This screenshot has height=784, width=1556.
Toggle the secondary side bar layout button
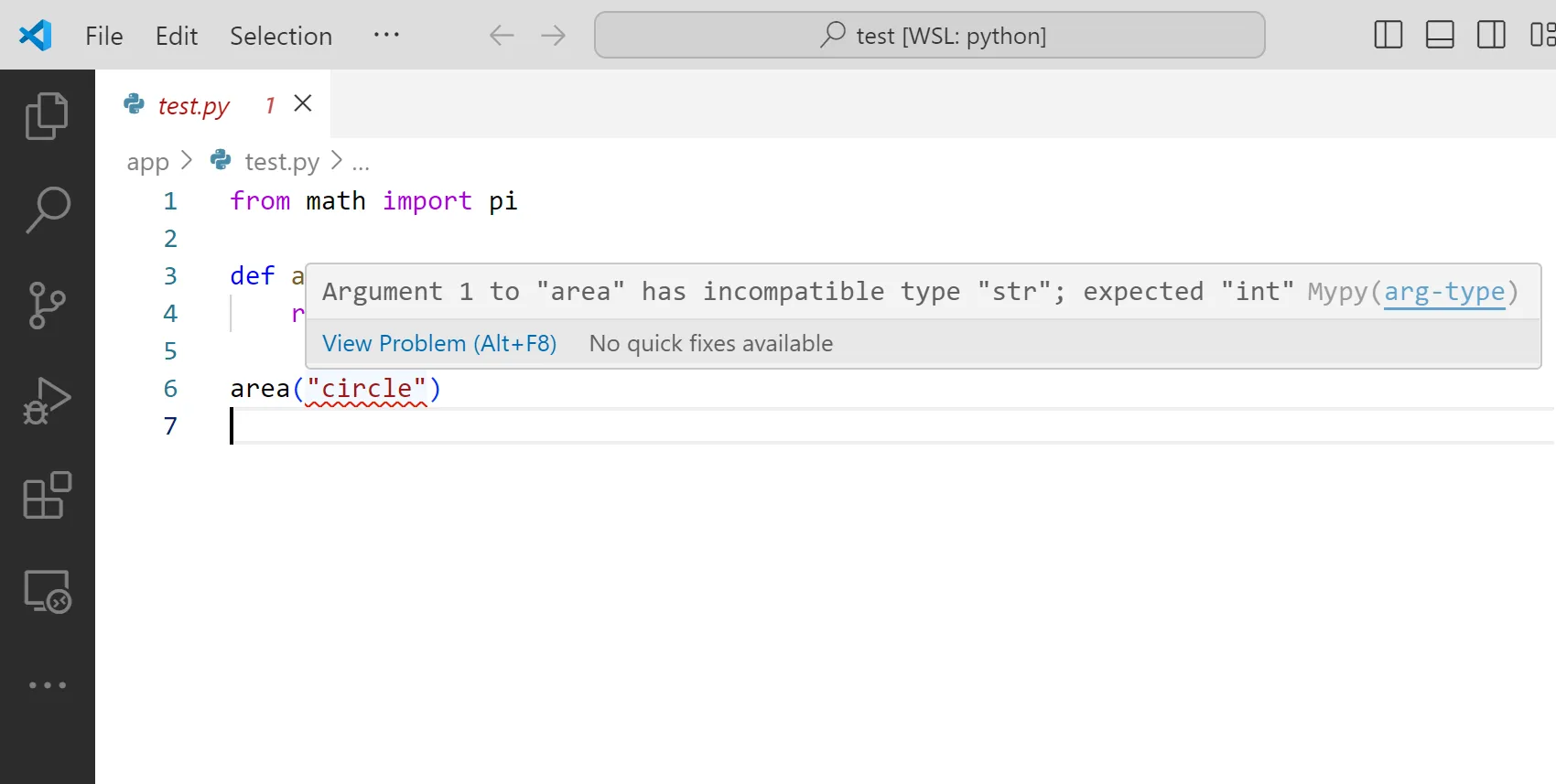1491,35
